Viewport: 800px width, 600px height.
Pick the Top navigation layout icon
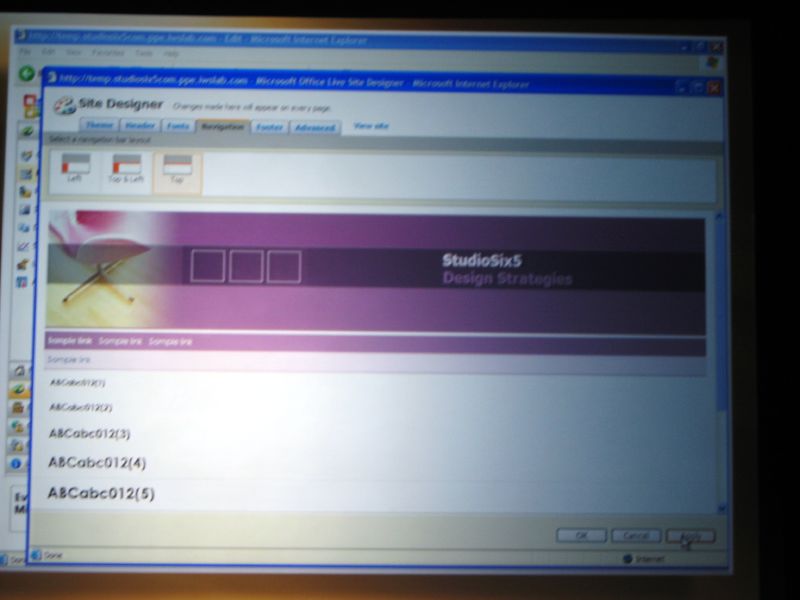coord(177,168)
